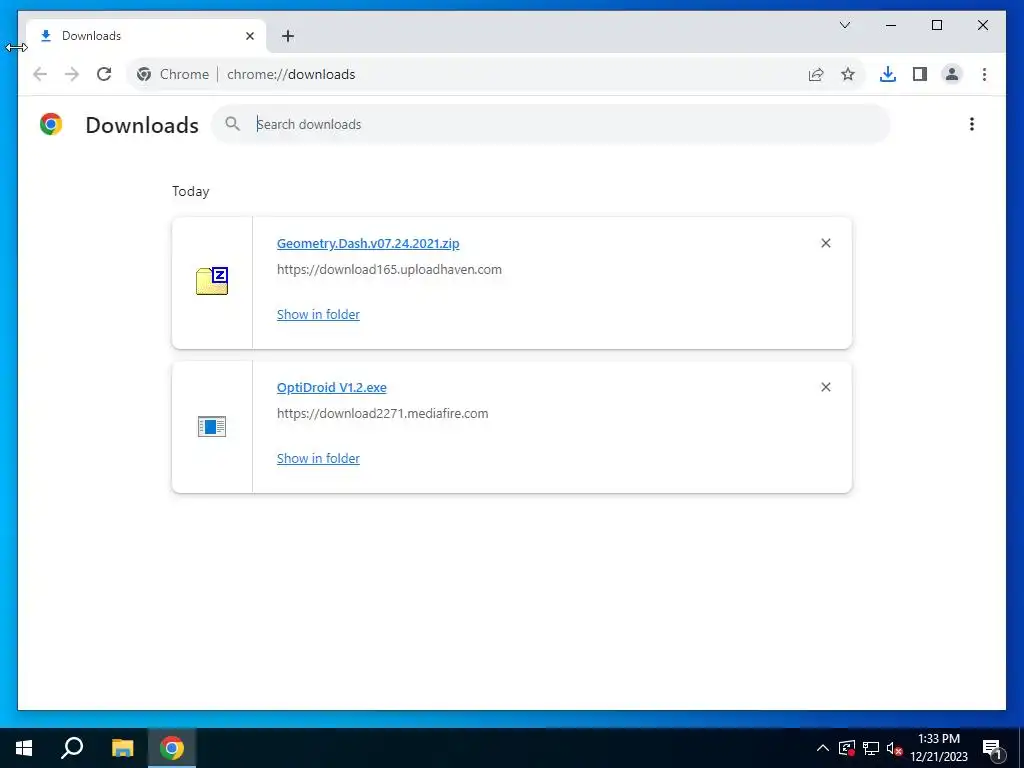Click the network icon in system tray
The image size is (1024, 768).
tap(871, 748)
